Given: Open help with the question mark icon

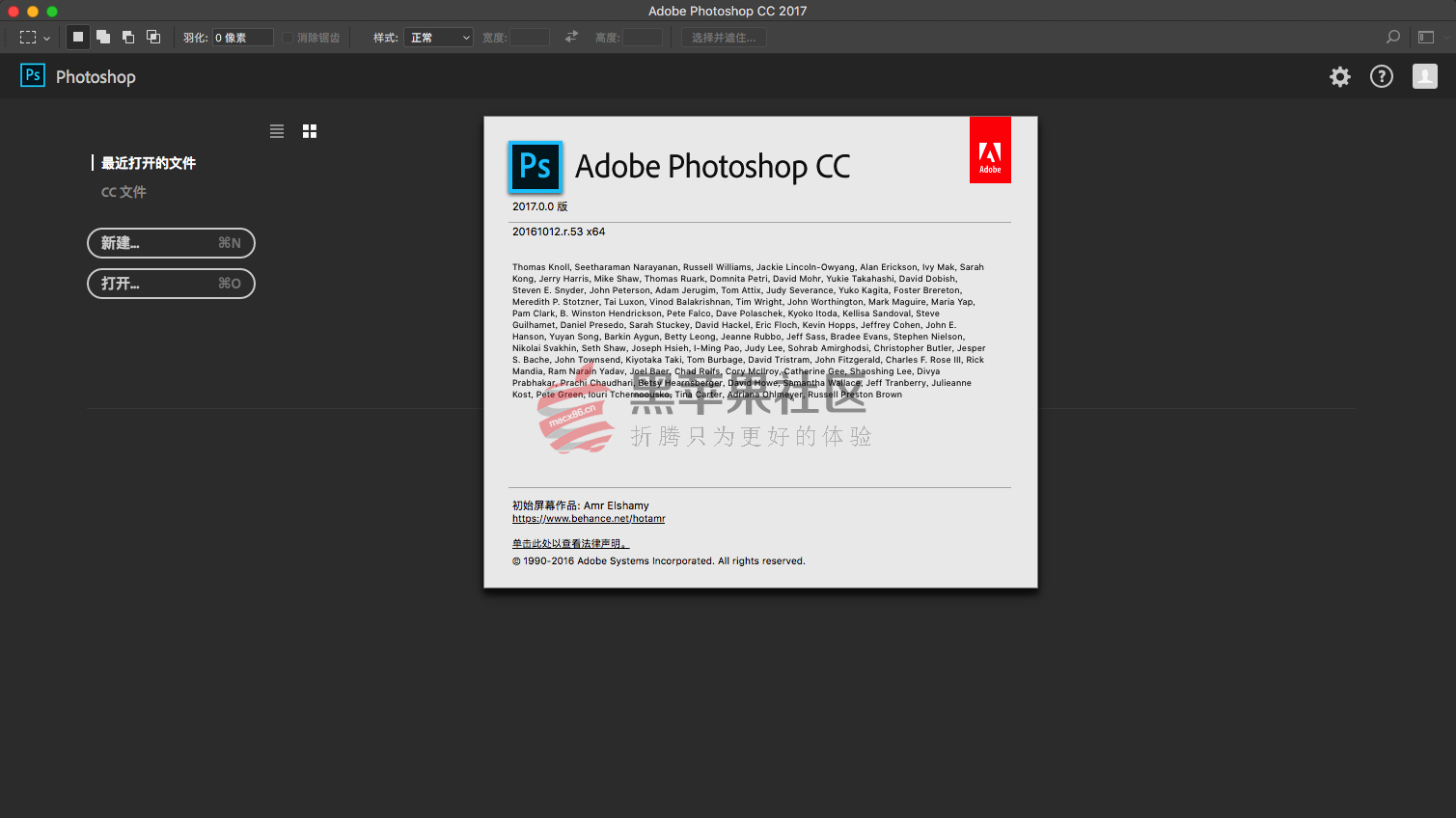Looking at the screenshot, I should pyautogui.click(x=1382, y=76).
